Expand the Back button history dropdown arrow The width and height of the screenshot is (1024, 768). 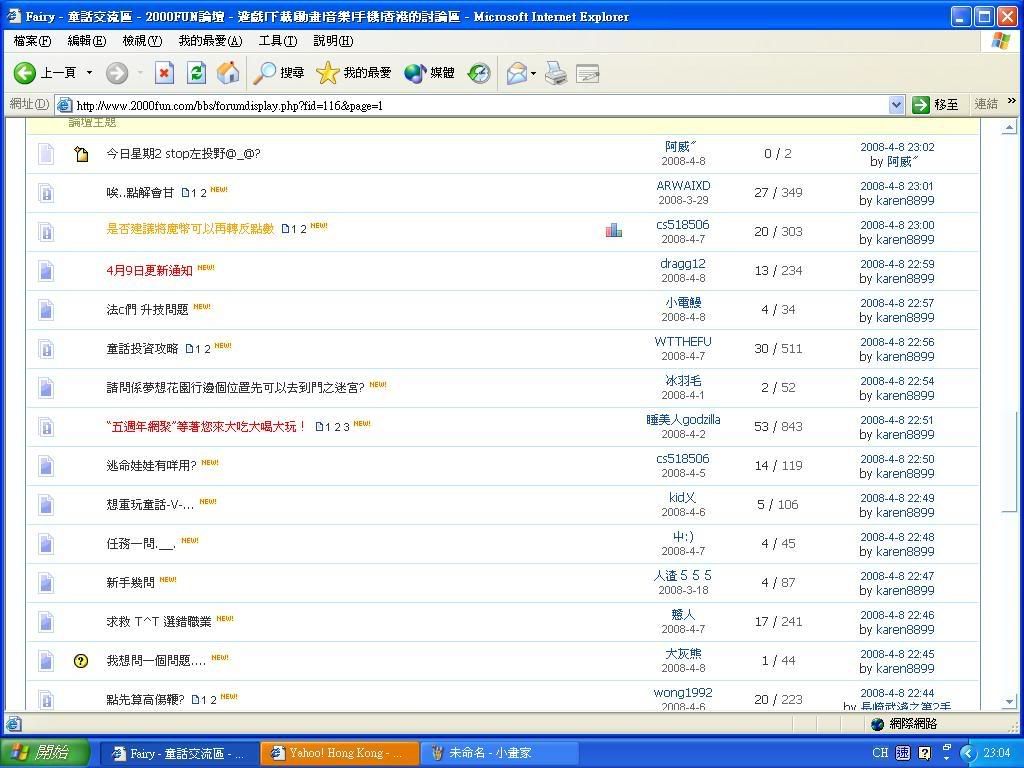coord(89,73)
